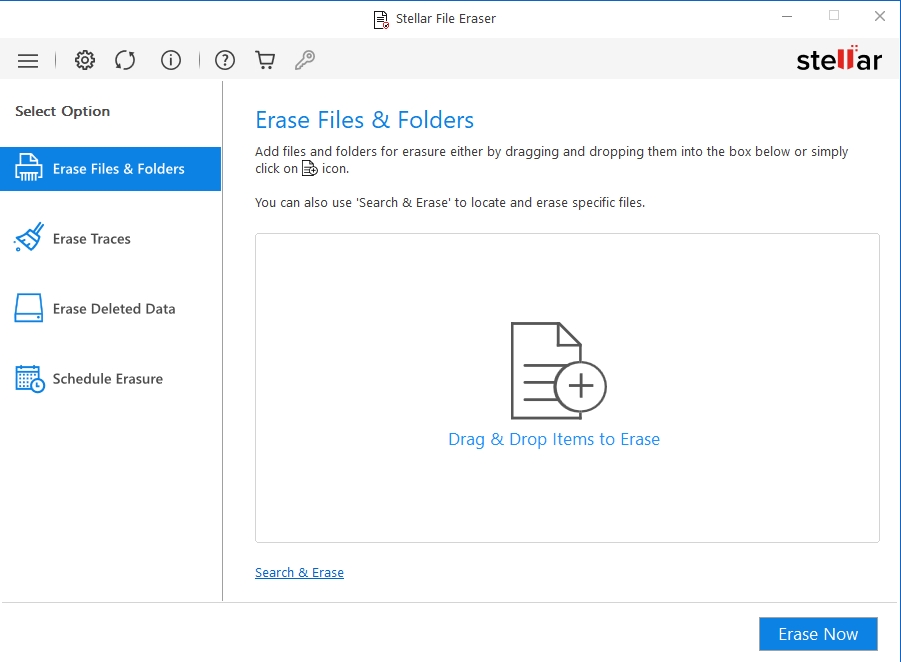The height and width of the screenshot is (662, 901).
Task: Click the app icon in the title bar
Action: coord(381,19)
